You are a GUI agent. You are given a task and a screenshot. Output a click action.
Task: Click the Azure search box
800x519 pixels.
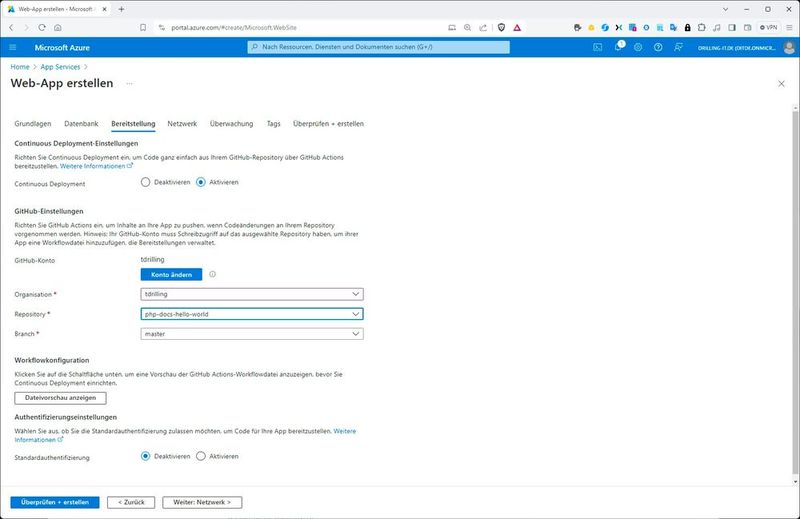(379, 47)
